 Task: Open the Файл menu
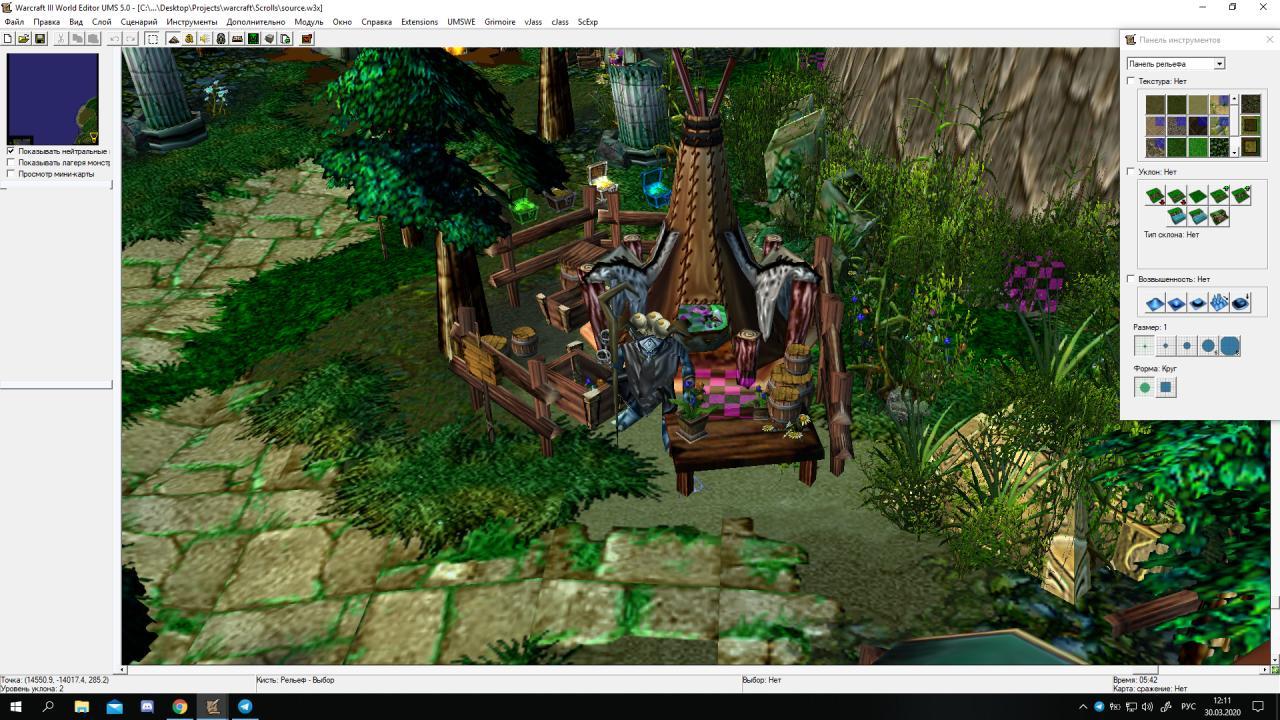pyautogui.click(x=14, y=22)
